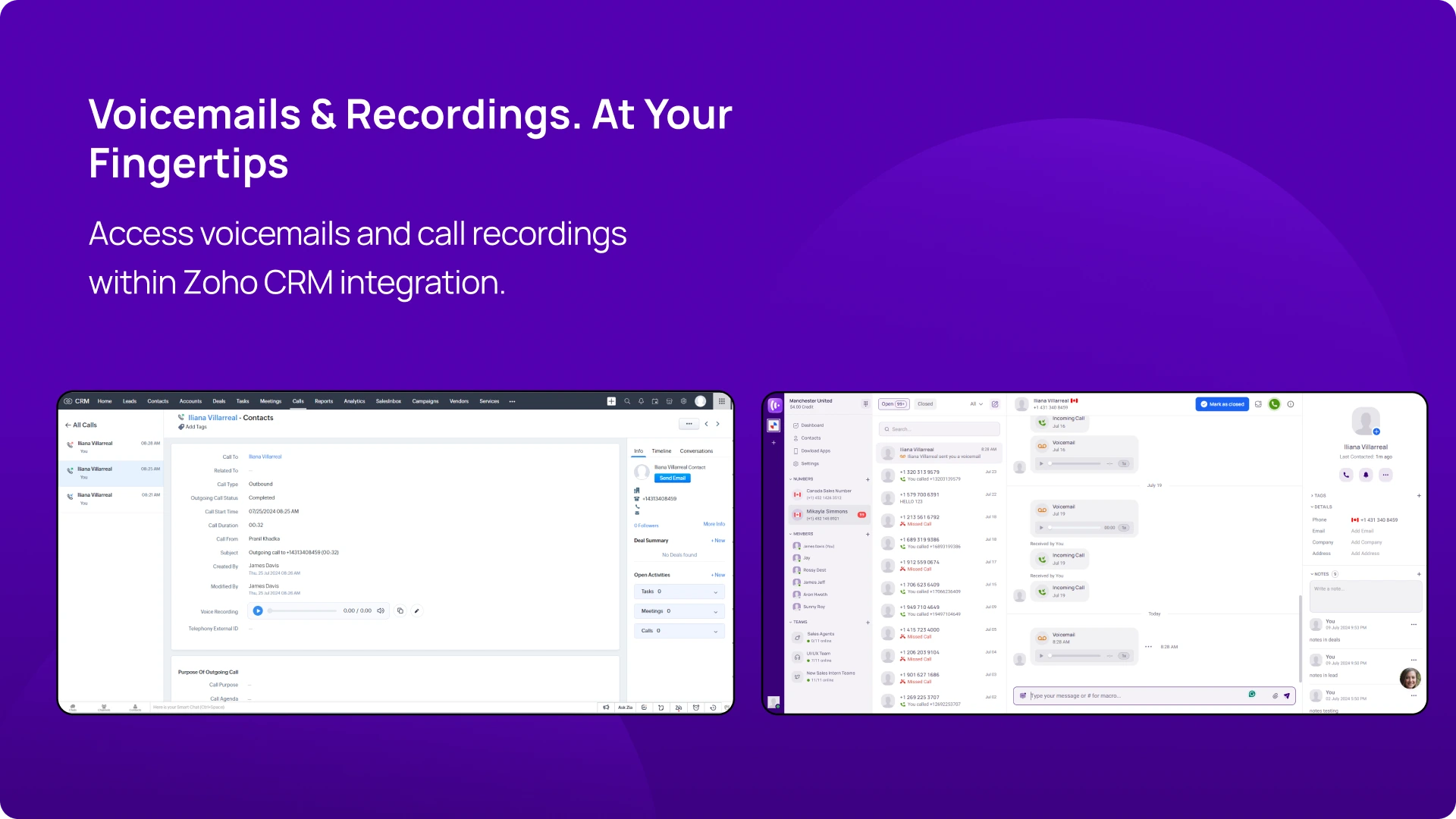This screenshot has width=1456, height=819.
Task: Open the apps grid icon in CRM top bar
Action: coord(722,401)
